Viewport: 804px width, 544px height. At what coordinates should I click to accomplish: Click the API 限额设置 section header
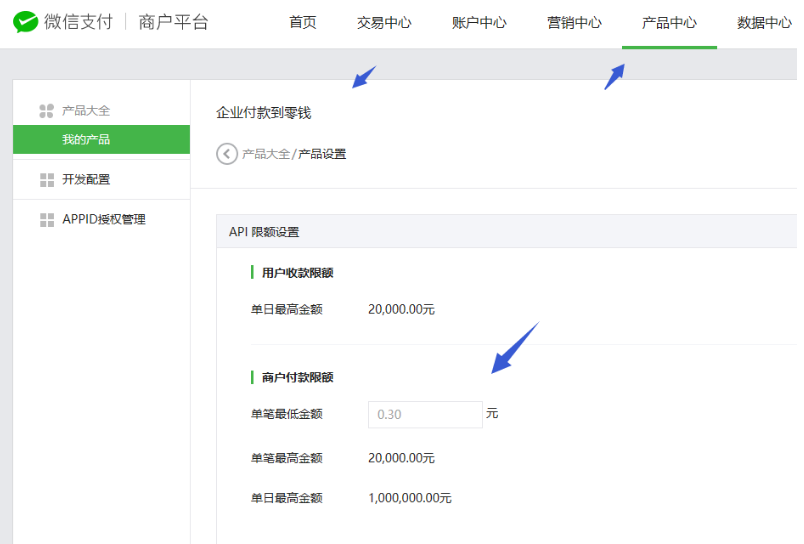click(x=264, y=232)
